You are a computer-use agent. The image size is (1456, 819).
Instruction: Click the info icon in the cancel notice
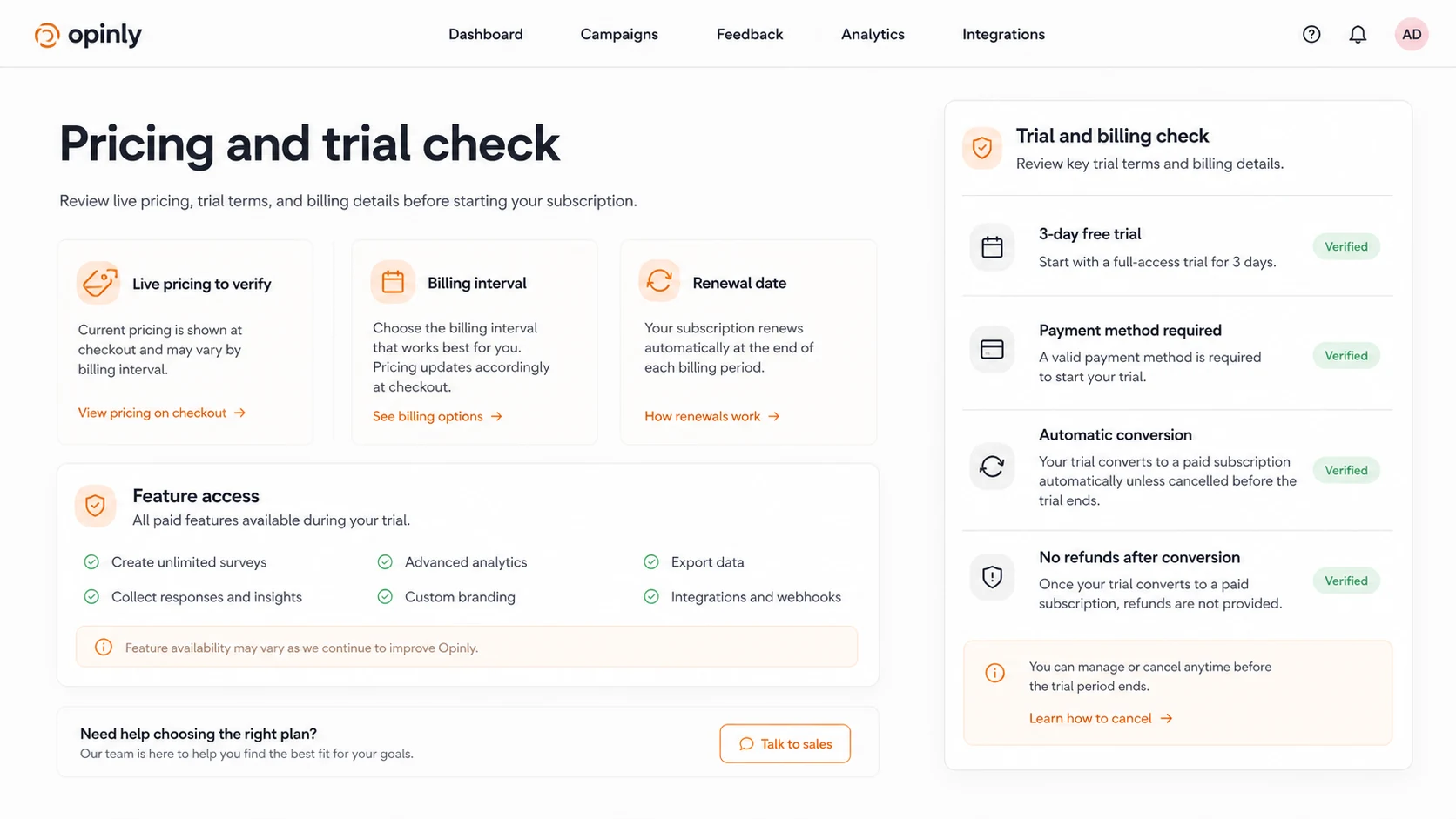click(x=994, y=673)
